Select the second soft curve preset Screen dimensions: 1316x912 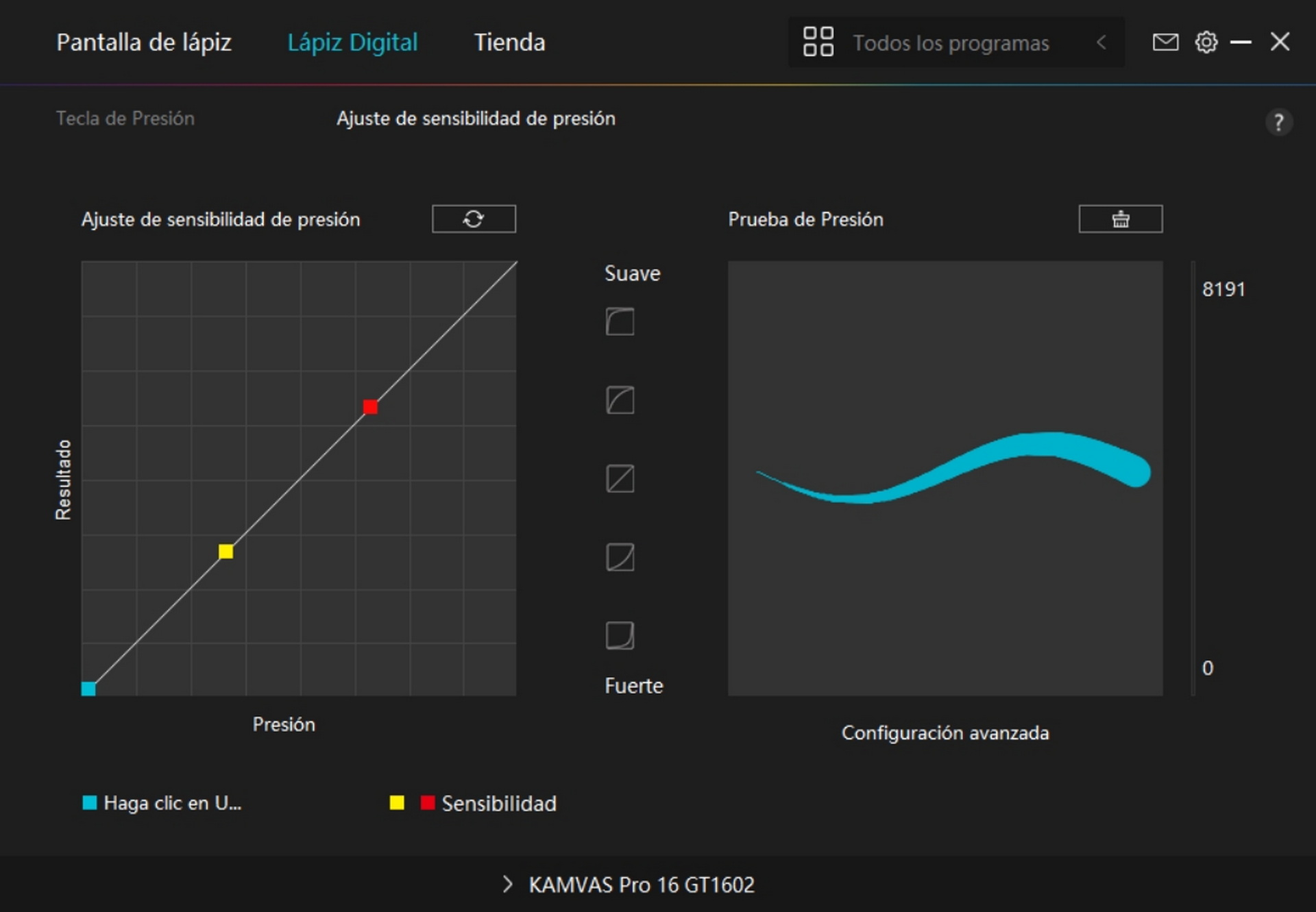pos(620,400)
